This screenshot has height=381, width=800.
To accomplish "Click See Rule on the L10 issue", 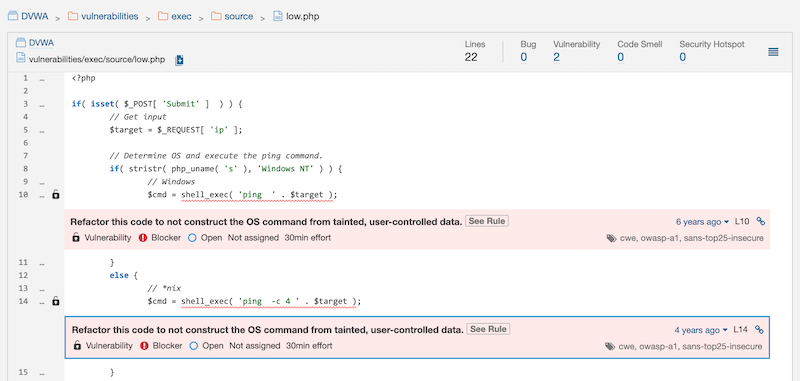I will click(487, 221).
